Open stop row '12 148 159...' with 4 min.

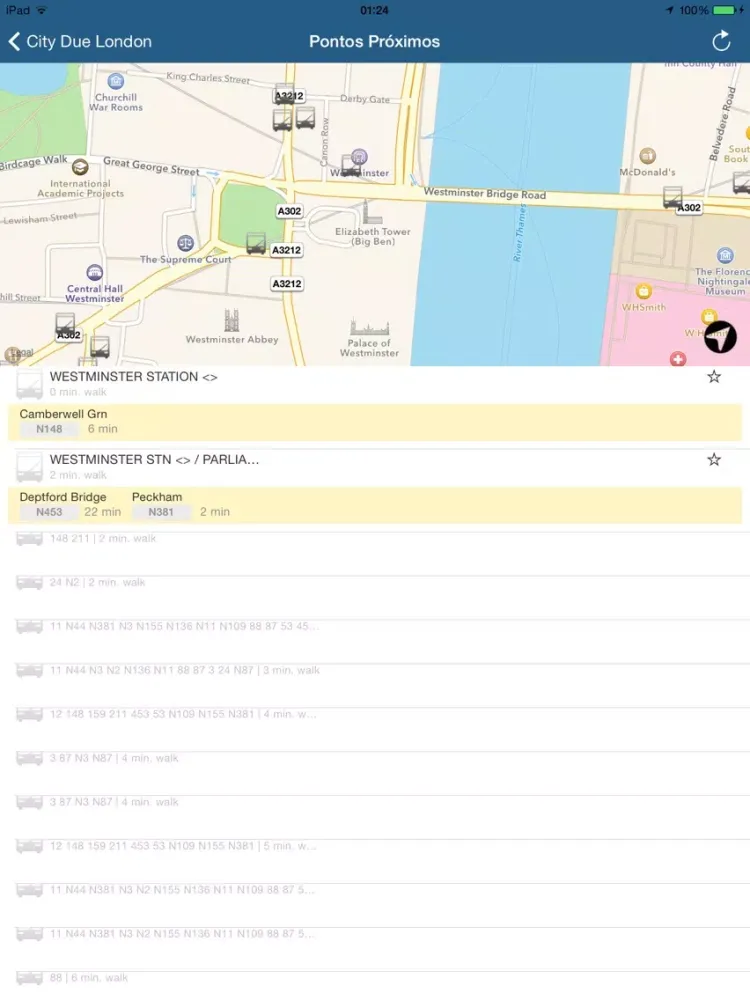(x=375, y=730)
